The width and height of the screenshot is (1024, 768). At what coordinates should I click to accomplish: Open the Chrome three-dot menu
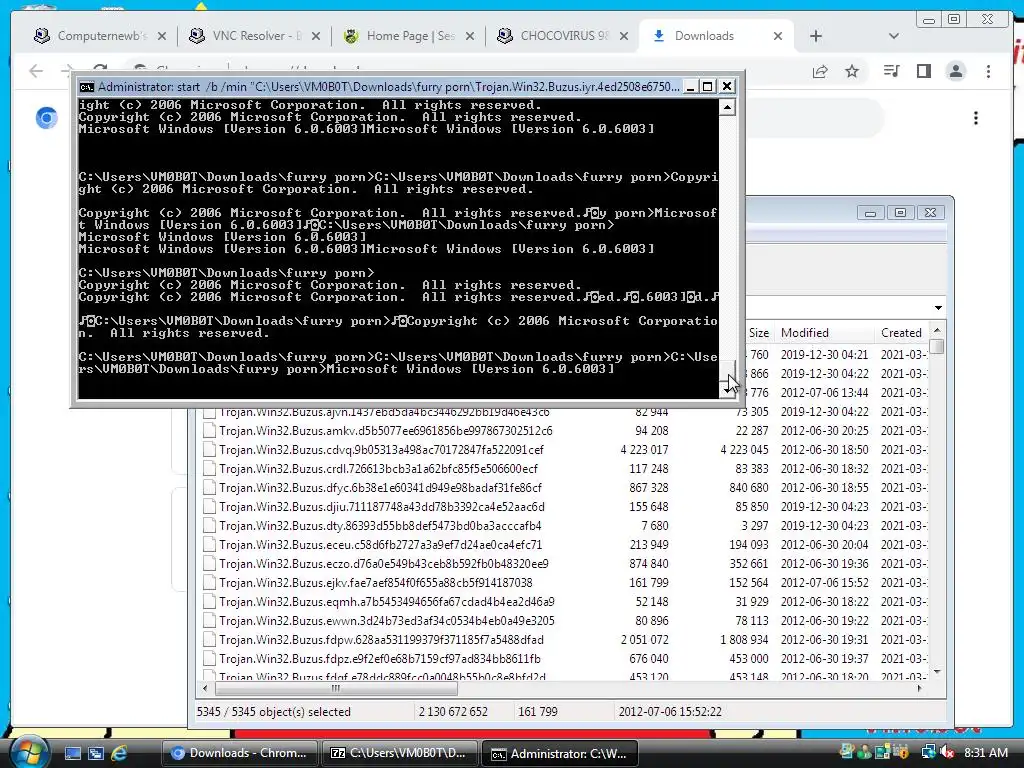pos(988,71)
